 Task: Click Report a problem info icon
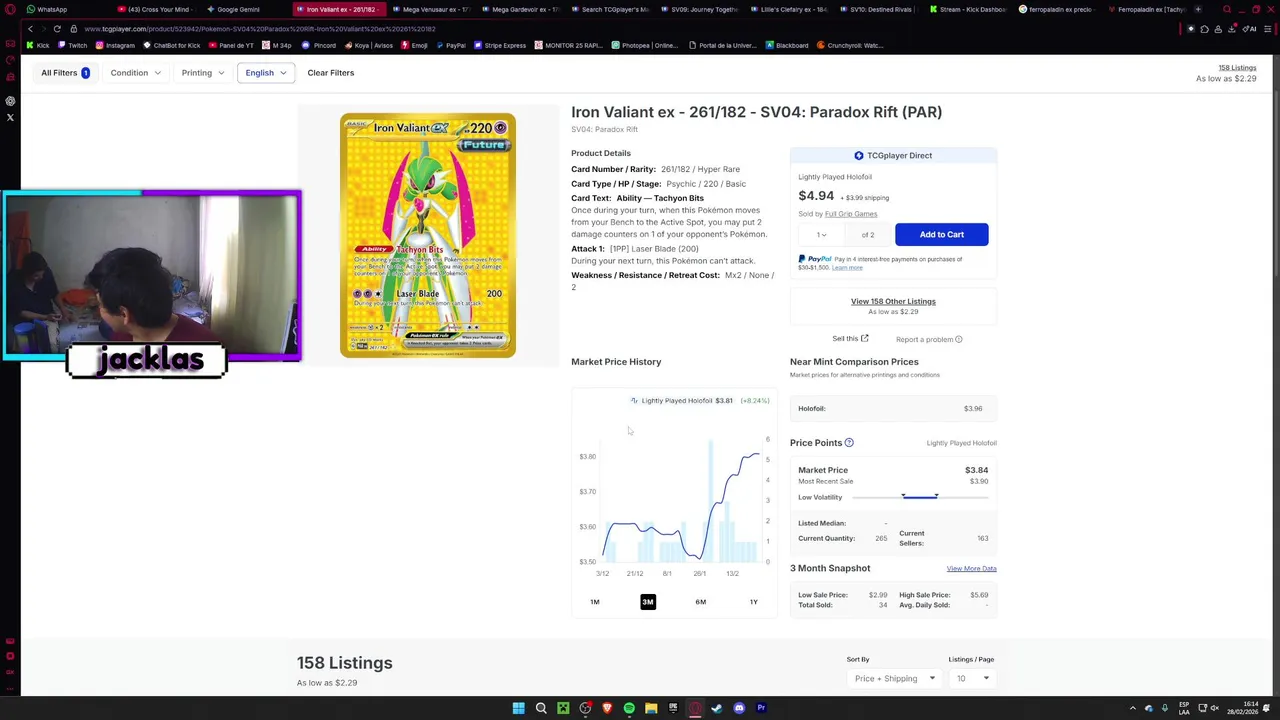click(958, 340)
